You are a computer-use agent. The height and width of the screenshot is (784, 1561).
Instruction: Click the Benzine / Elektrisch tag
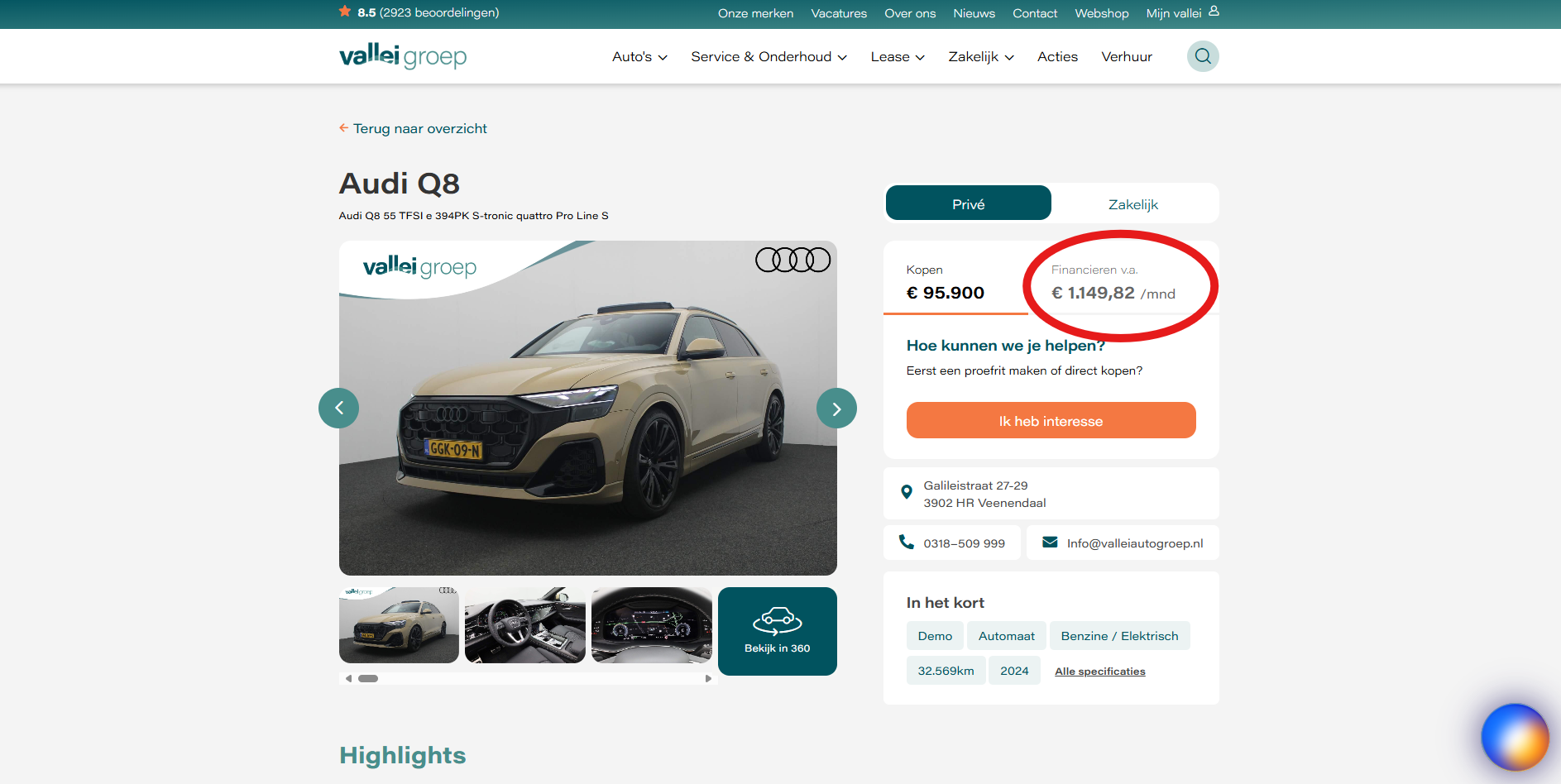click(x=1119, y=635)
